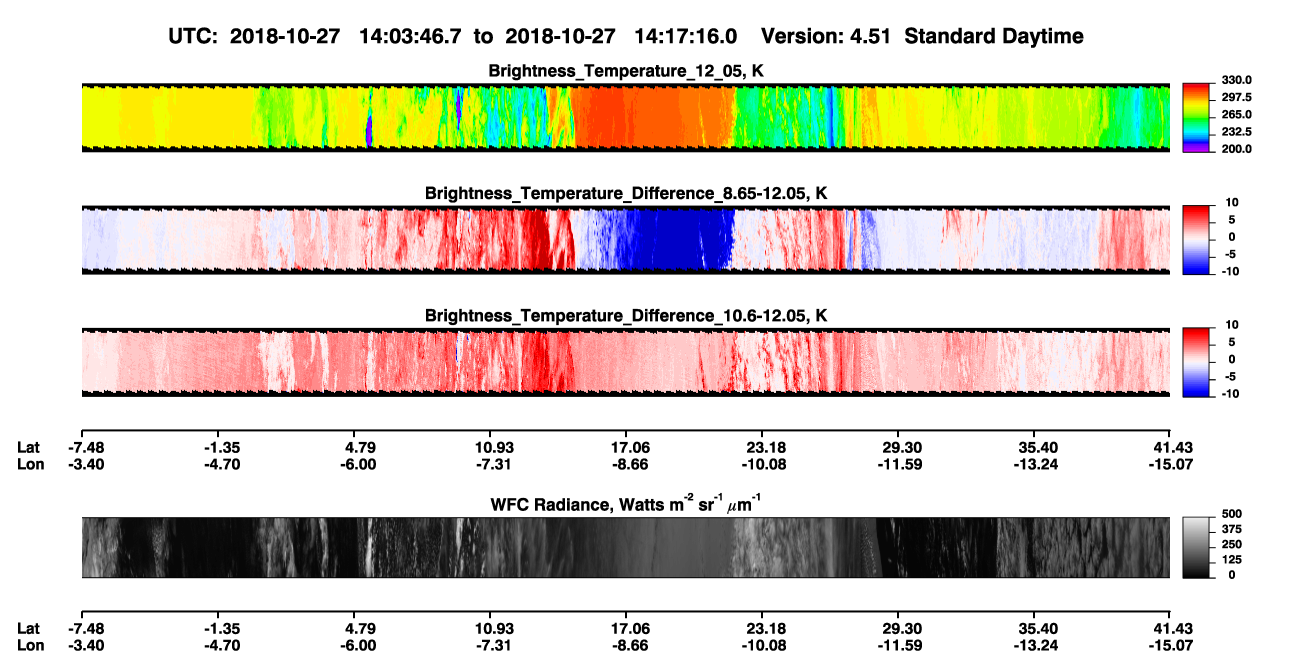Screen dimensions: 1300x667
Task: Click latitude 23.18 under the WFC Radiance panel
Action: [763, 628]
